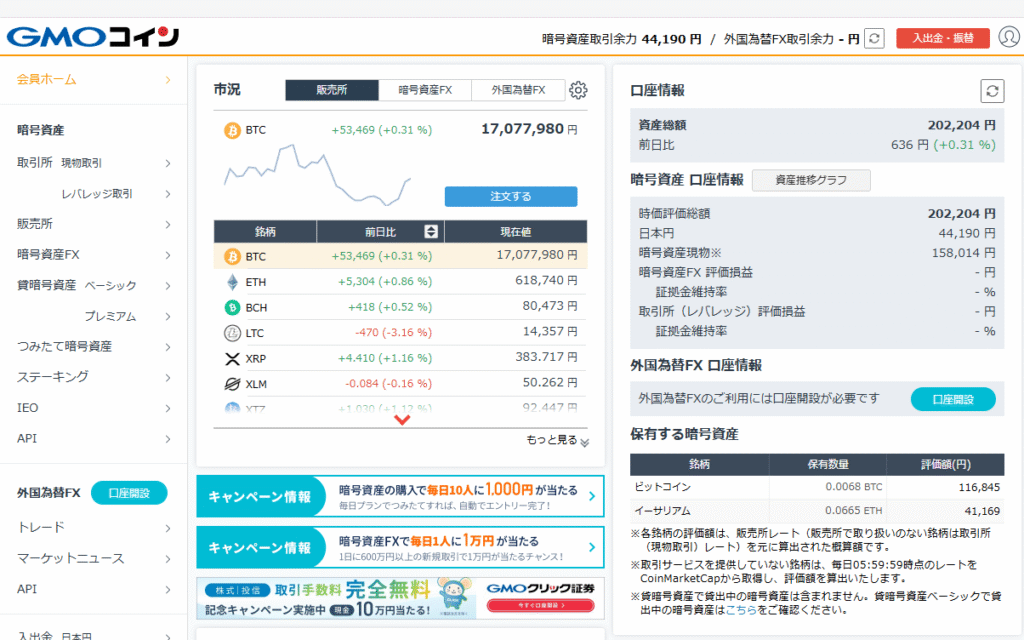This screenshot has width=1024, height=640.
Task: Select the 販売所 market tab
Action: 332,90
